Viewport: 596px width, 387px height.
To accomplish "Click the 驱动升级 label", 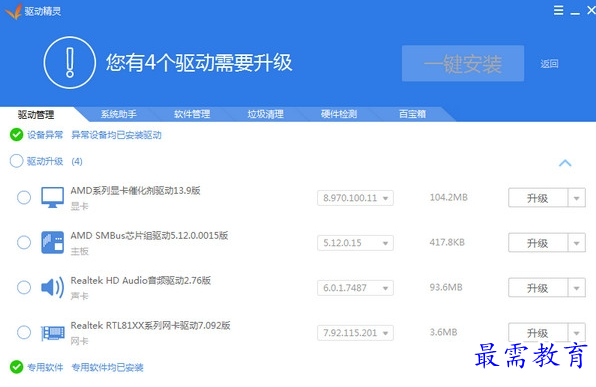I will [45, 161].
